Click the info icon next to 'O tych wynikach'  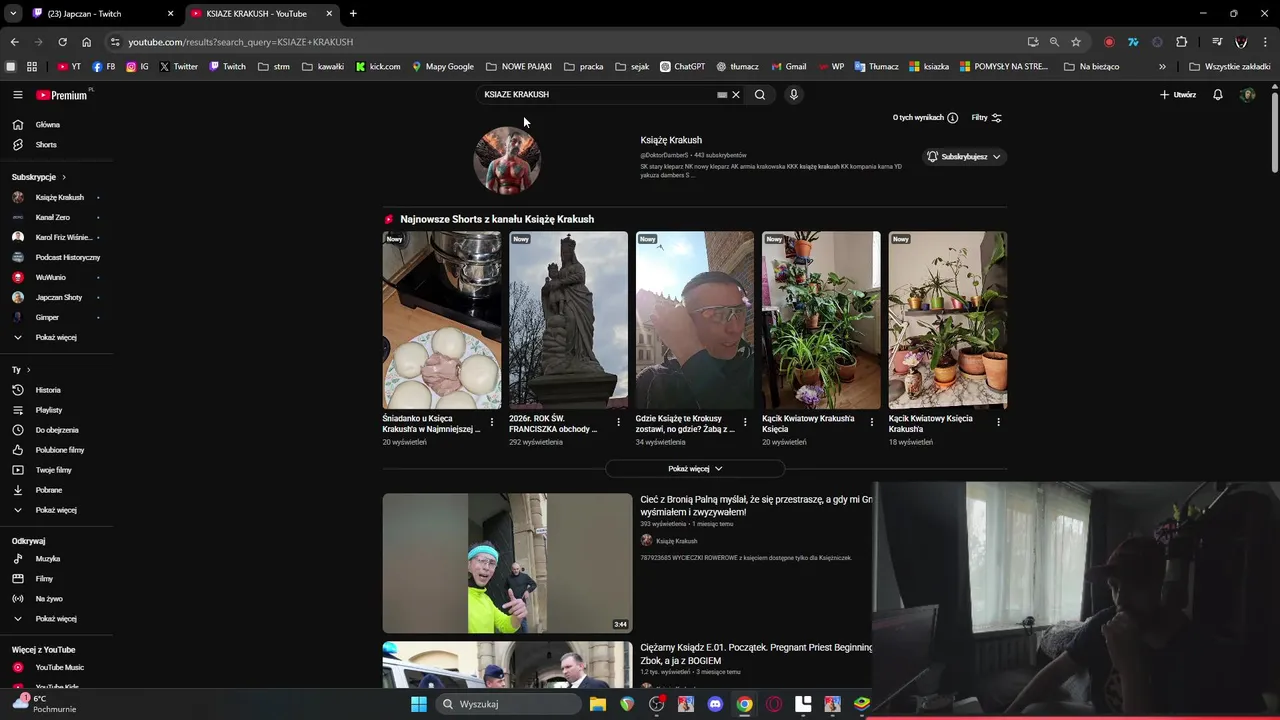pos(952,118)
